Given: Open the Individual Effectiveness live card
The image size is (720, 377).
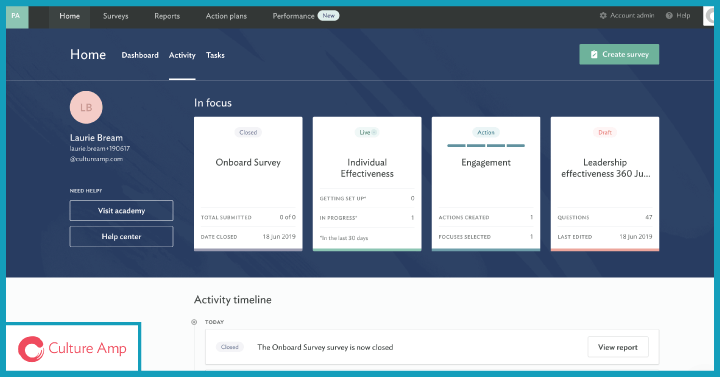Looking at the screenshot, I should click(x=367, y=184).
